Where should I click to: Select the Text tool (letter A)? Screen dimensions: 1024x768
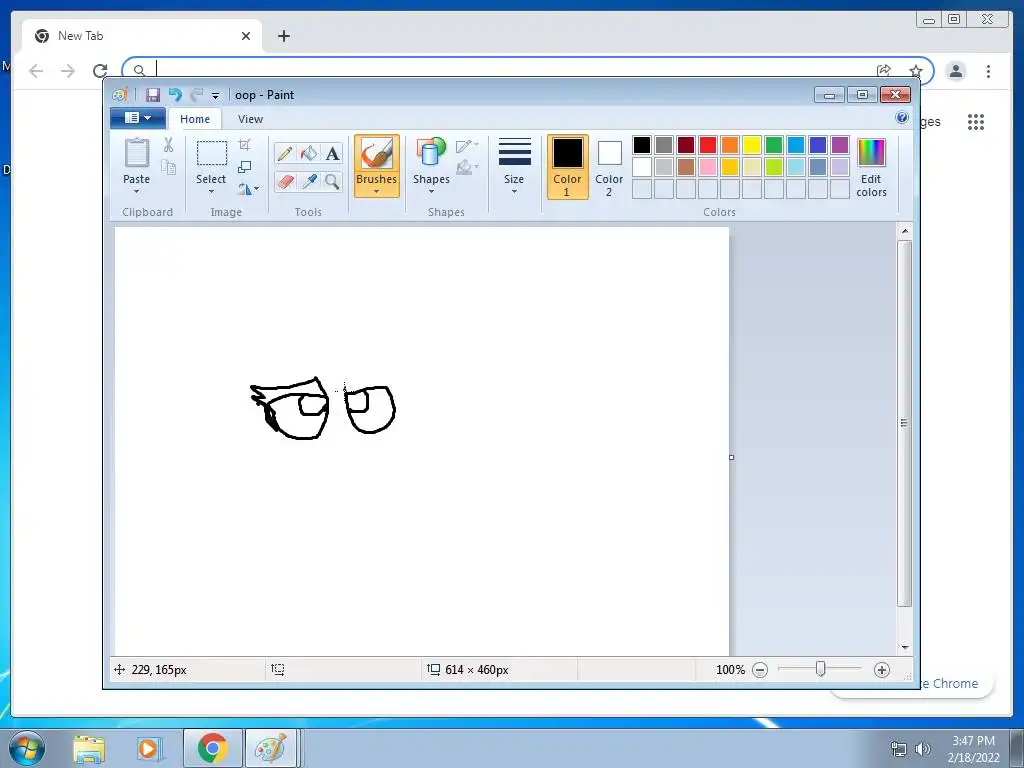point(332,153)
